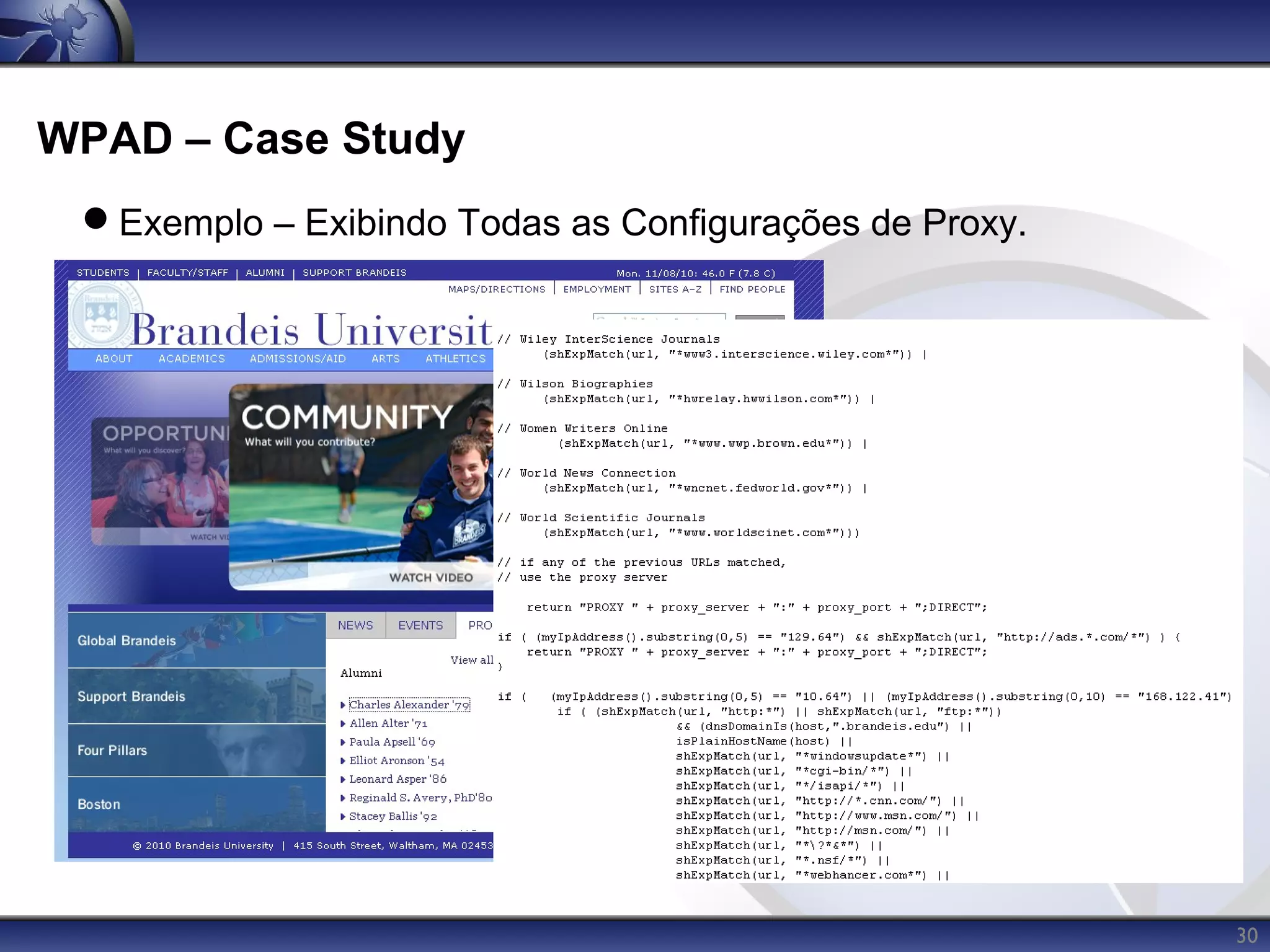Click arrow bullet beside Paula Apsell
The height and width of the screenshot is (952, 1270).
pyautogui.click(x=343, y=743)
